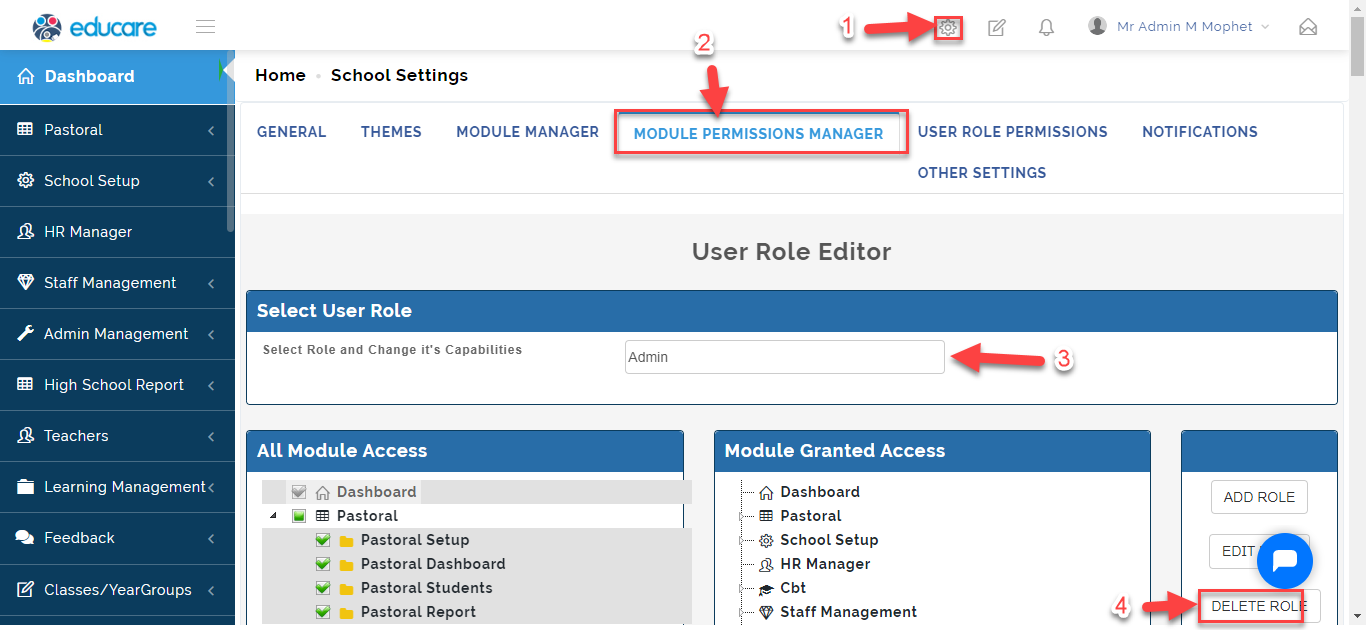Switch to the Notifications tab
Image resolution: width=1366 pixels, height=630 pixels.
click(1200, 132)
